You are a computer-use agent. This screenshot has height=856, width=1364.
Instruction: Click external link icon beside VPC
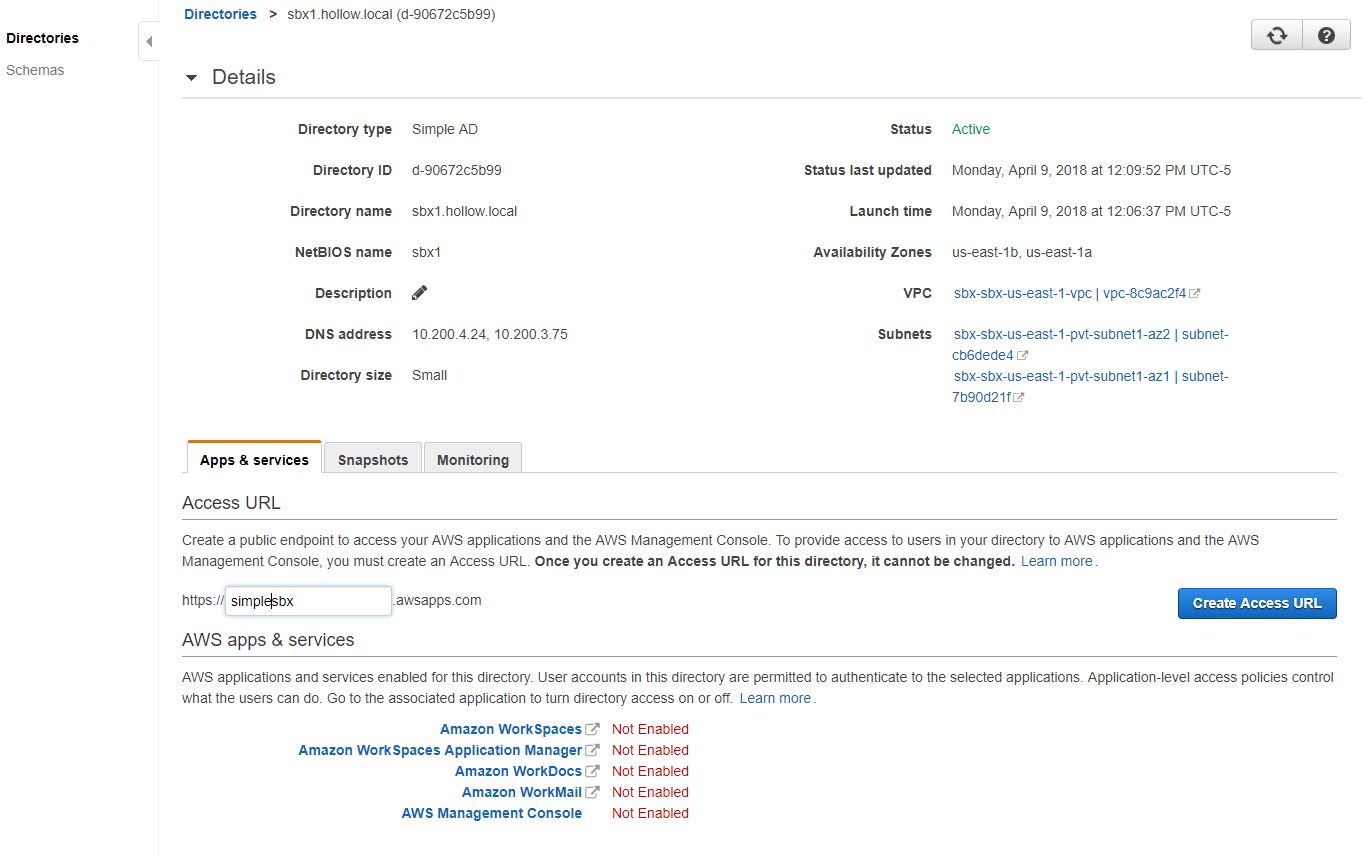(x=1195, y=294)
